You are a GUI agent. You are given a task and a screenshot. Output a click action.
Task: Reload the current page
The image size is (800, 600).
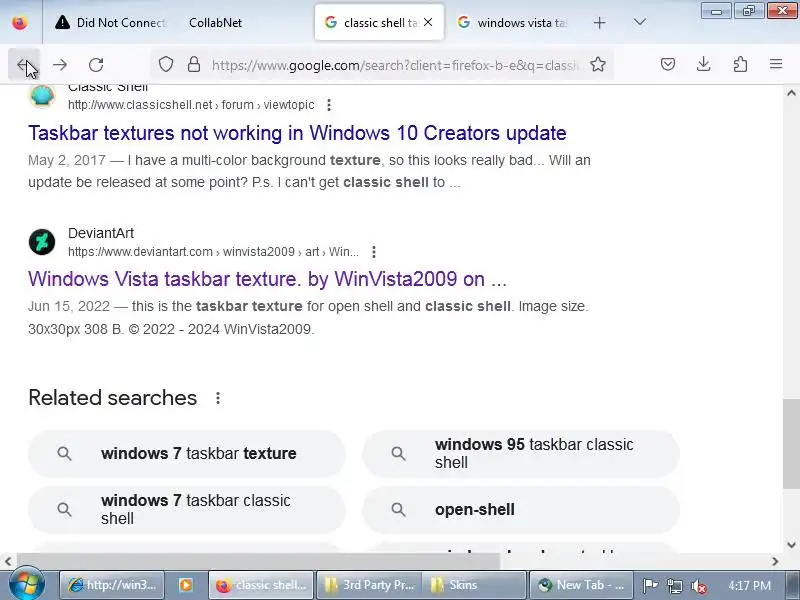(96, 65)
